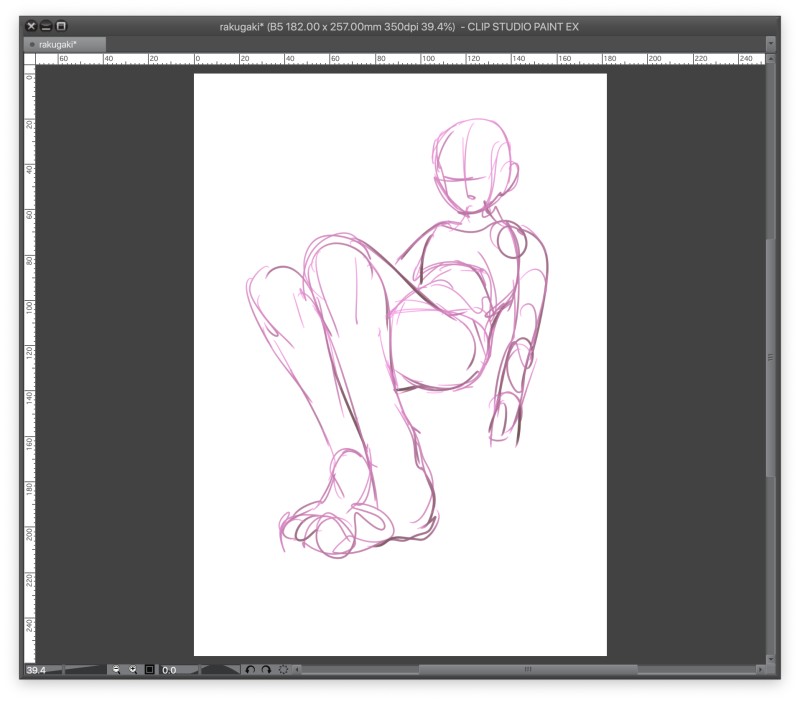Click the horizontal scrollbar left arrow

click(x=297, y=669)
